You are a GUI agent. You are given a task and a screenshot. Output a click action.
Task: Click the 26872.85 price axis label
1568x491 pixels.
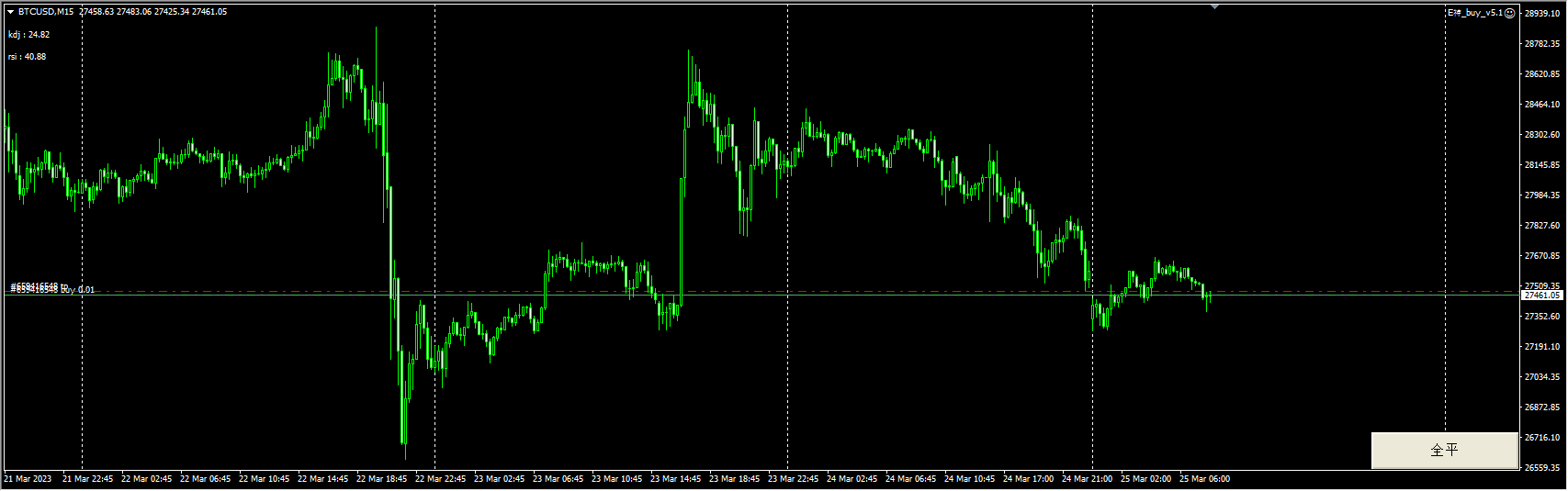click(x=1542, y=407)
